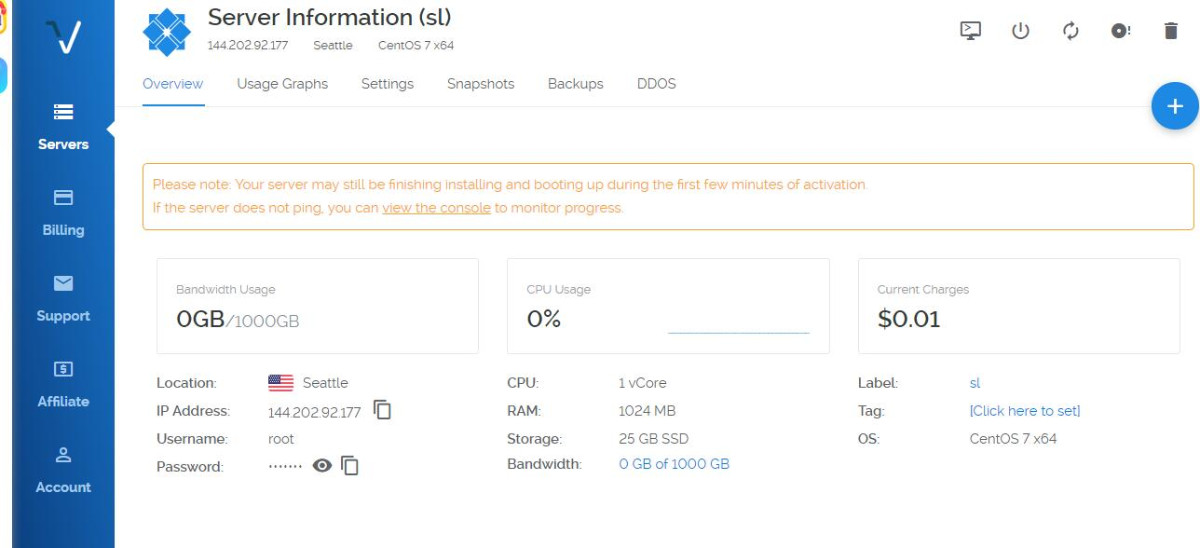Click the Vultr logo in sidebar
Screen dimensions: 1200x548
[63, 39]
